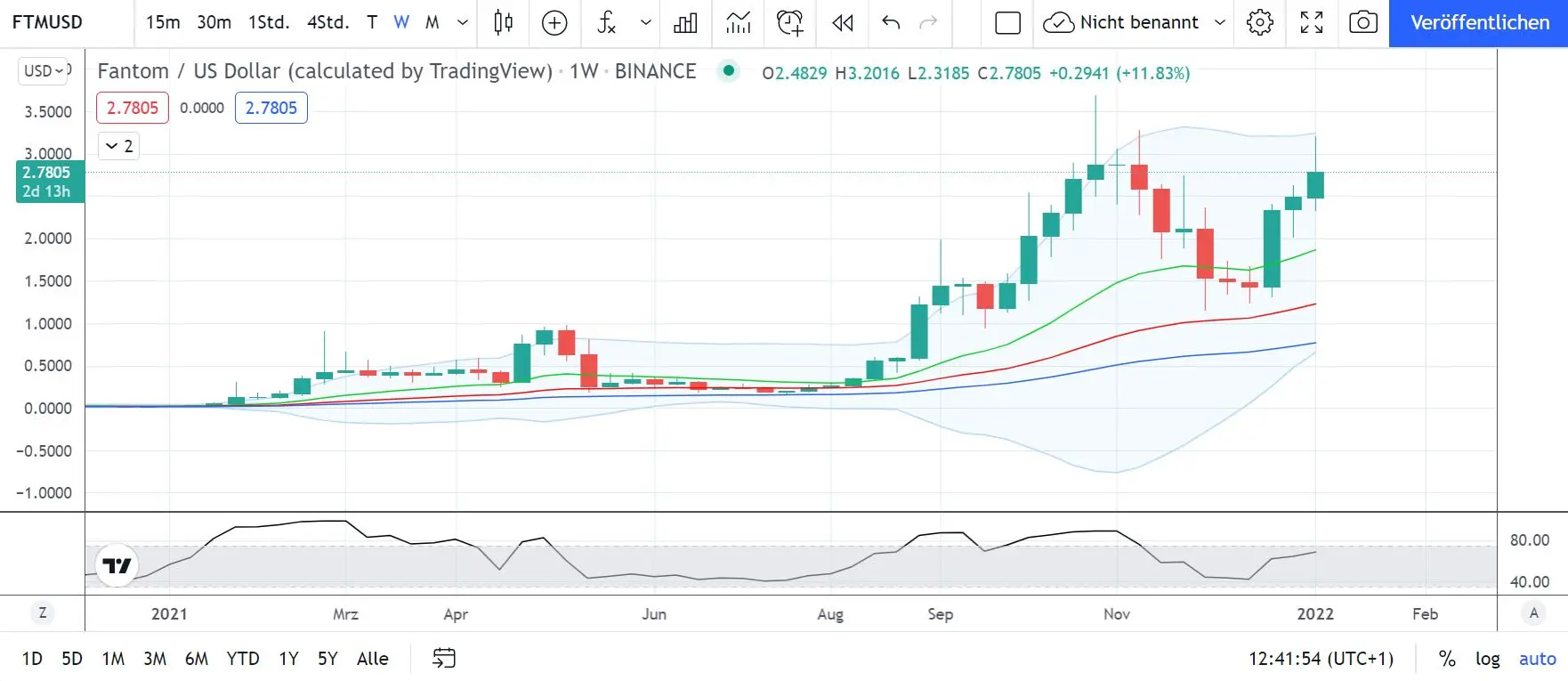Set the range to 1Y
Image resolution: width=1568 pixels, height=681 pixels.
point(288,659)
